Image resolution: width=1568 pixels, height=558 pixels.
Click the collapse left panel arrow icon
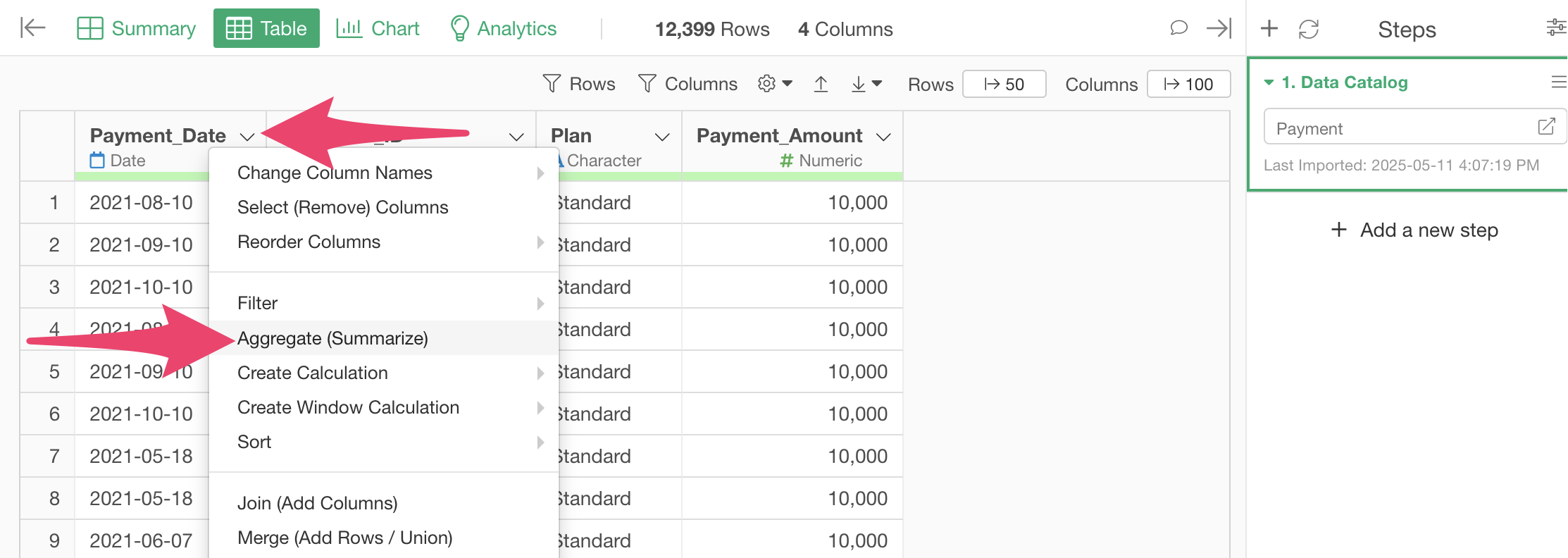tap(32, 28)
